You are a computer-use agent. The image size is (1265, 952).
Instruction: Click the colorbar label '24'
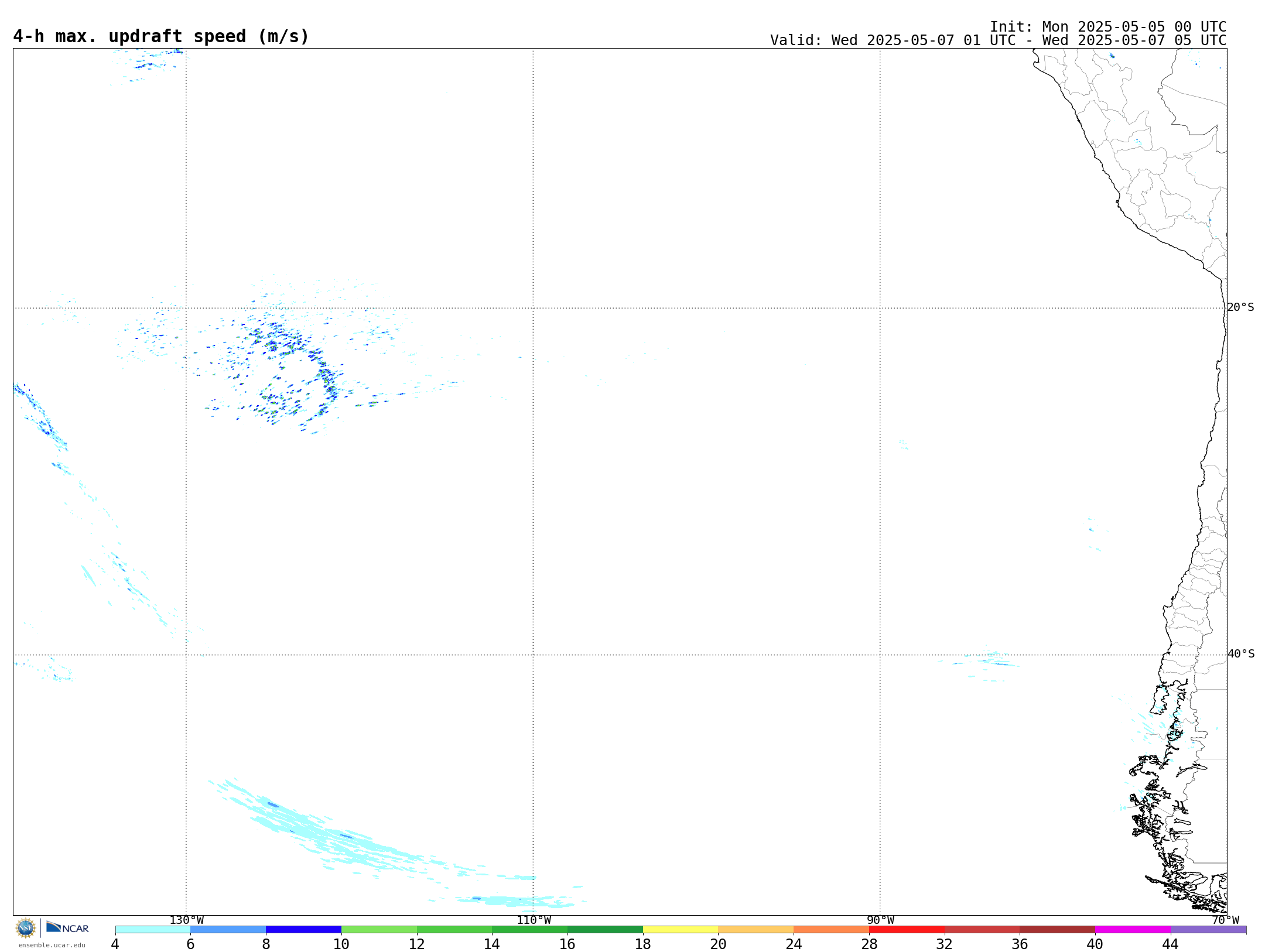coord(794,944)
